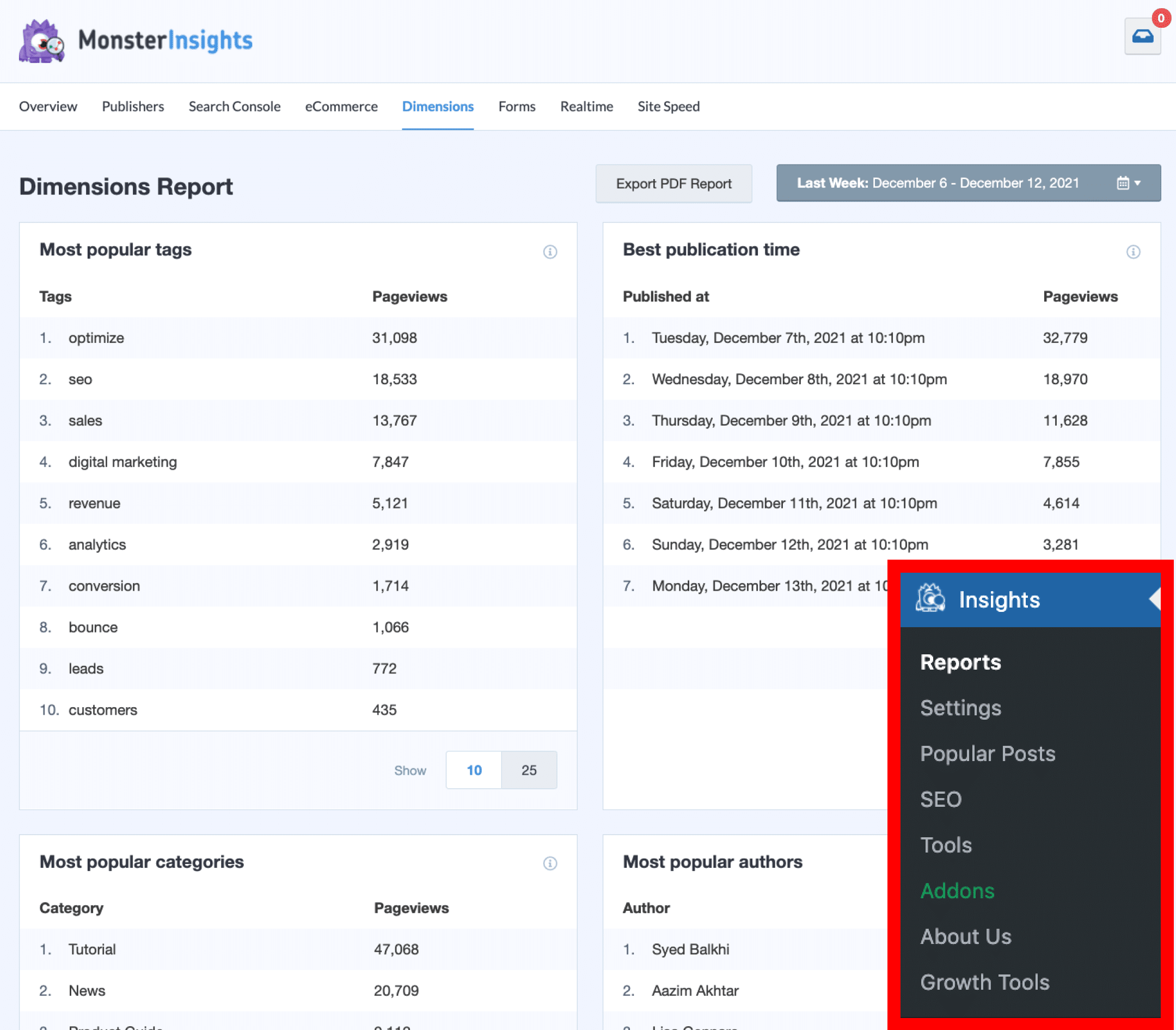Open Settings in the Insights menu

pos(960,708)
